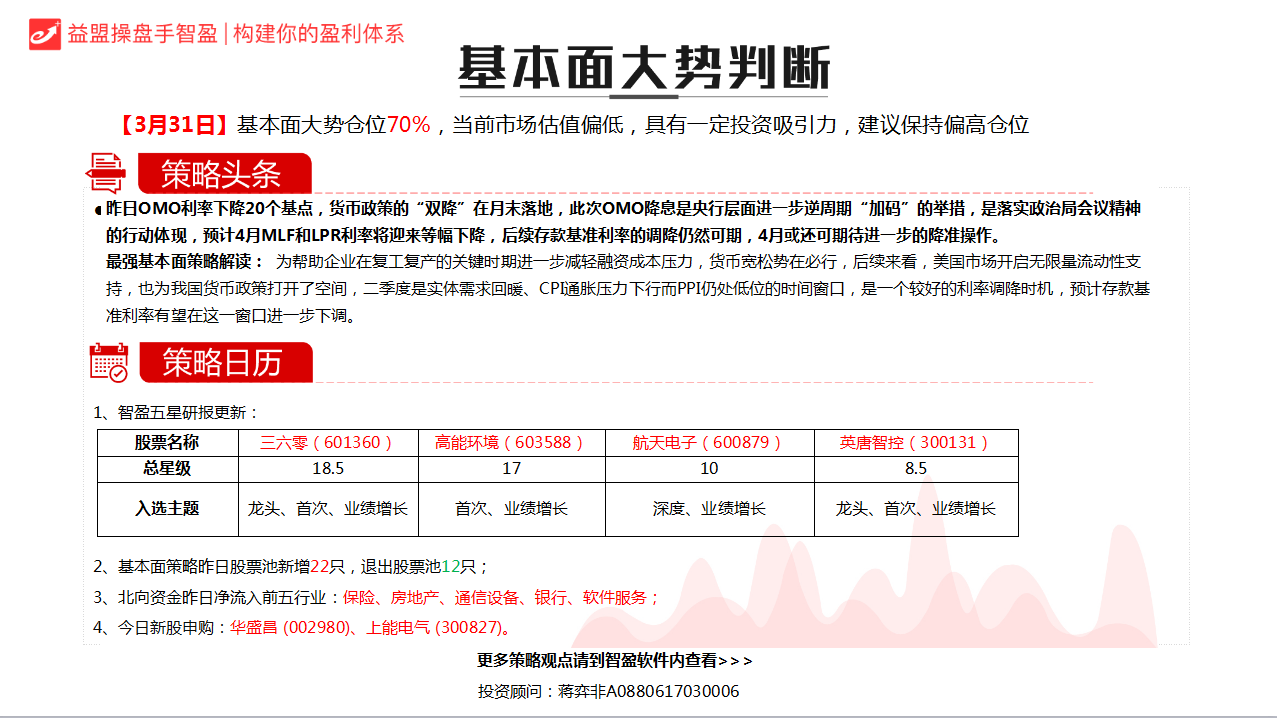1277x718 pixels.
Task: Click the 策略日历 calendar icon
Action: (x=109, y=362)
